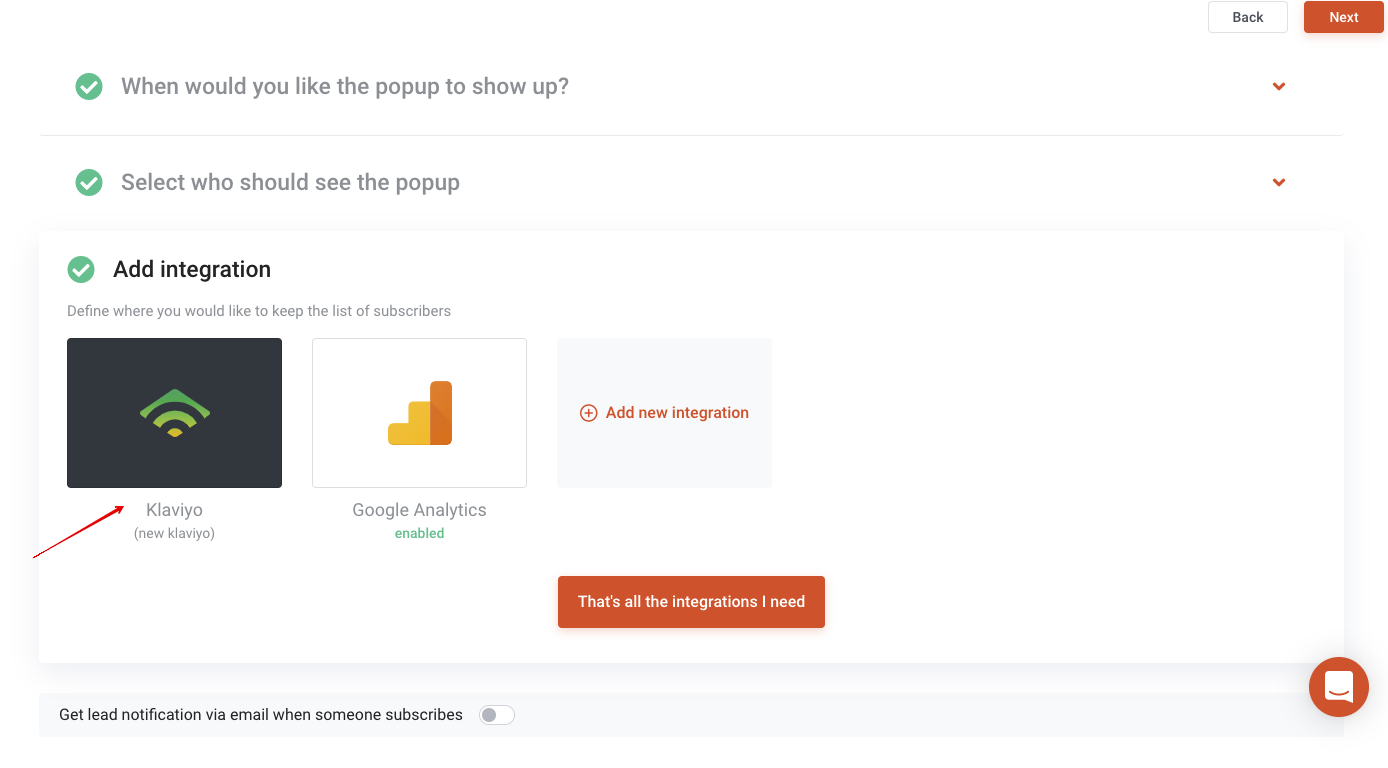Click the green enabled status text
Viewport: 1388px width, 768px height.
(x=419, y=534)
